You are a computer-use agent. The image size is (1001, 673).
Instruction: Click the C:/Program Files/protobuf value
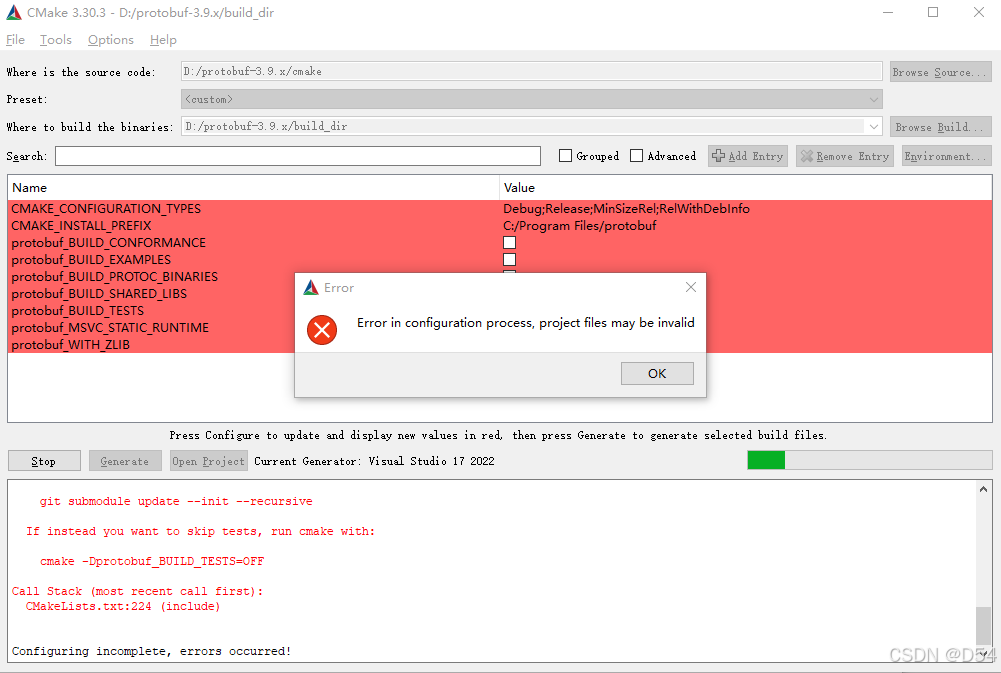(x=580, y=225)
